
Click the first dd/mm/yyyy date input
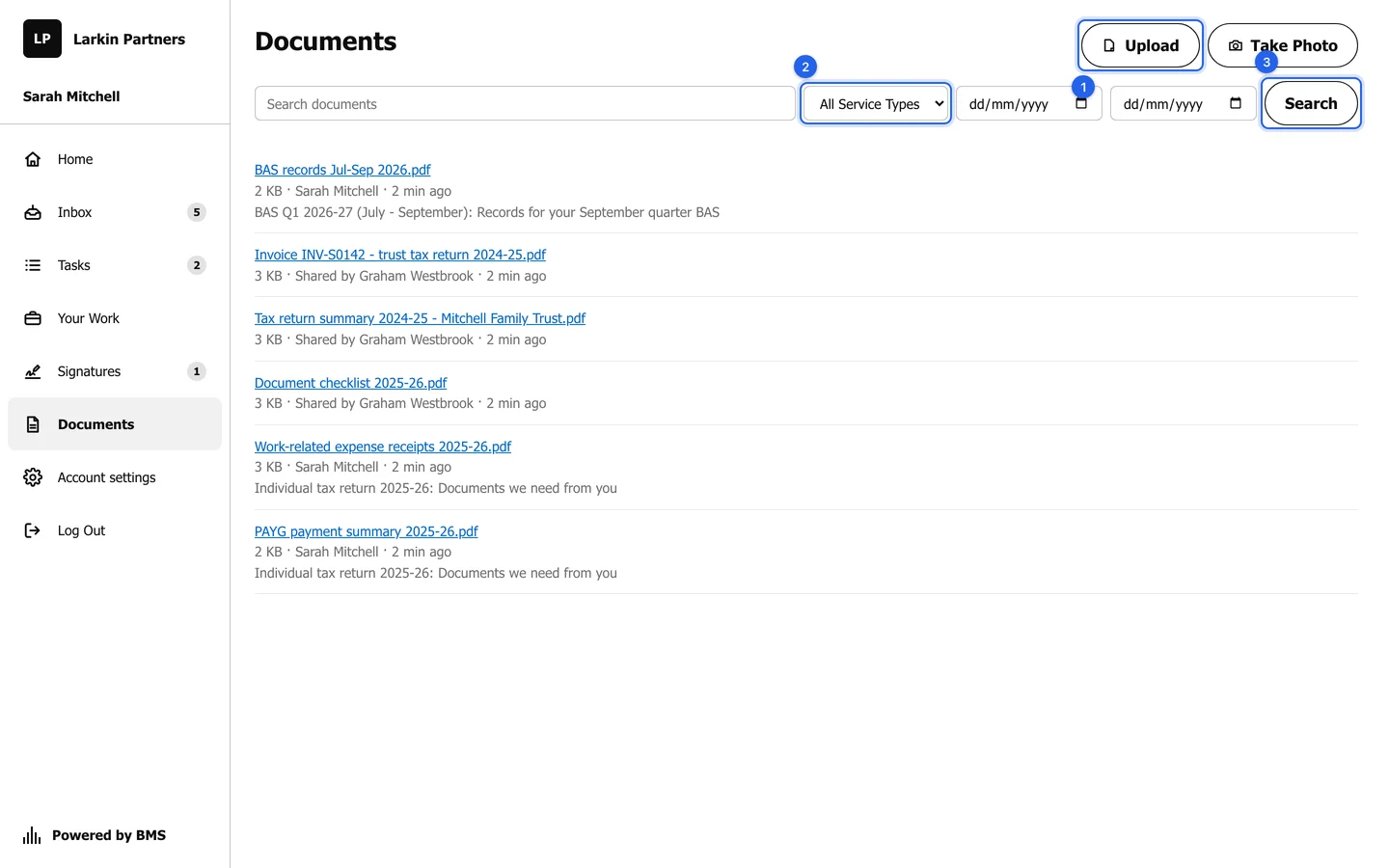(x=1029, y=103)
